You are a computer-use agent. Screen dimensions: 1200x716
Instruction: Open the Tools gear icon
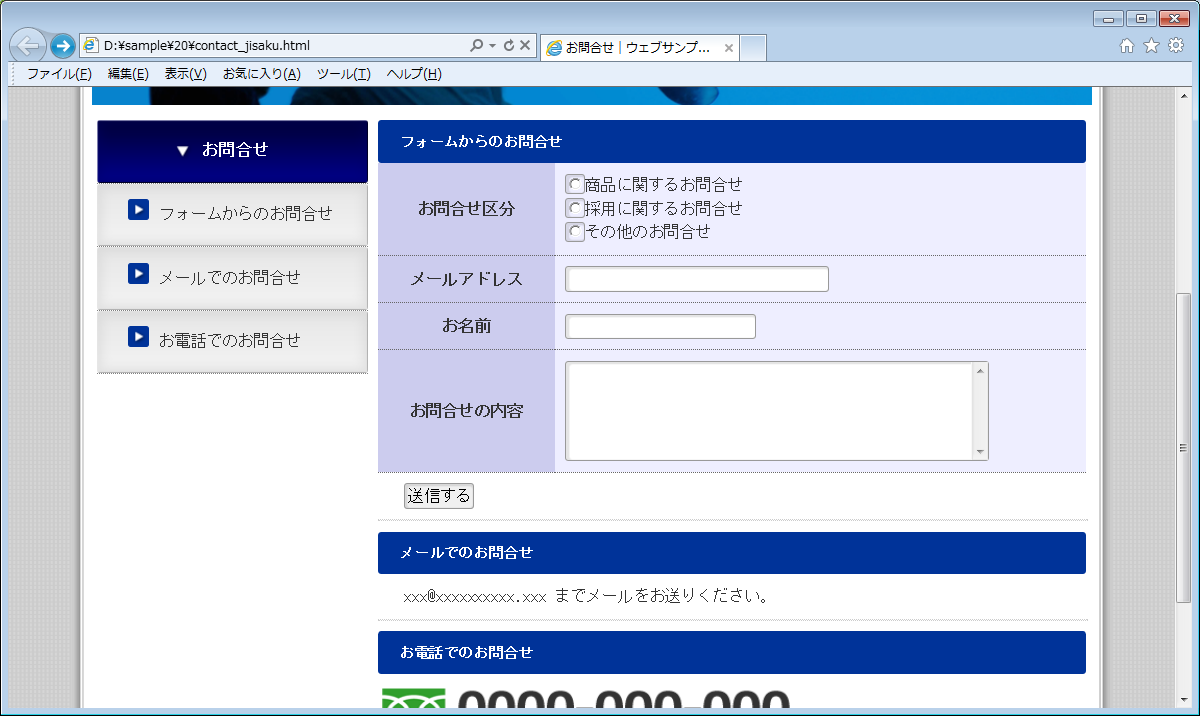[1176, 45]
